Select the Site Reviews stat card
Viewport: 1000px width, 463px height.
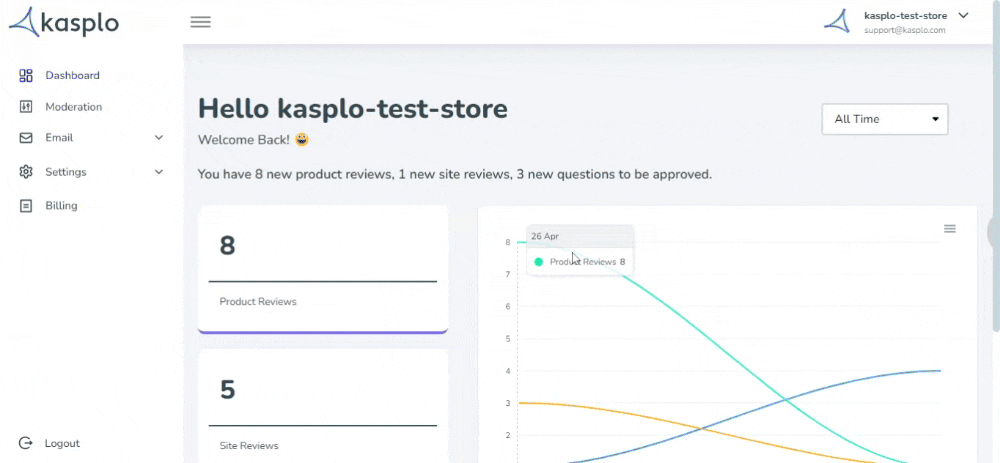pos(323,406)
